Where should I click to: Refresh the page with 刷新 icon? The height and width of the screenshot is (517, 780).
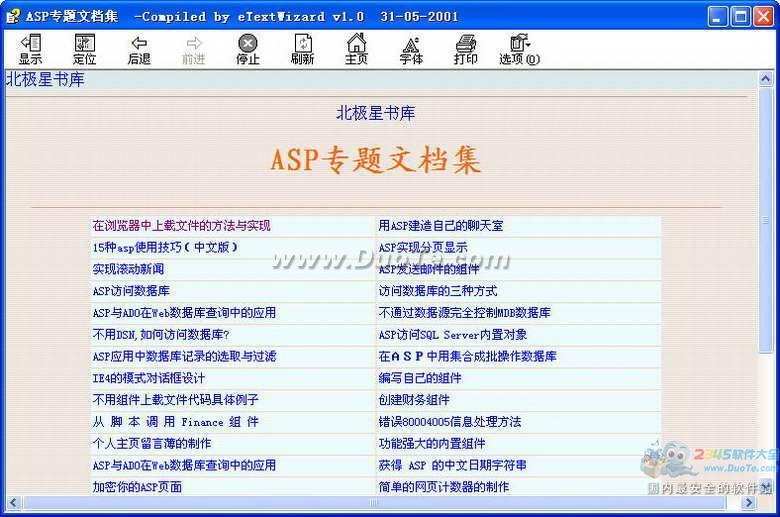302,50
